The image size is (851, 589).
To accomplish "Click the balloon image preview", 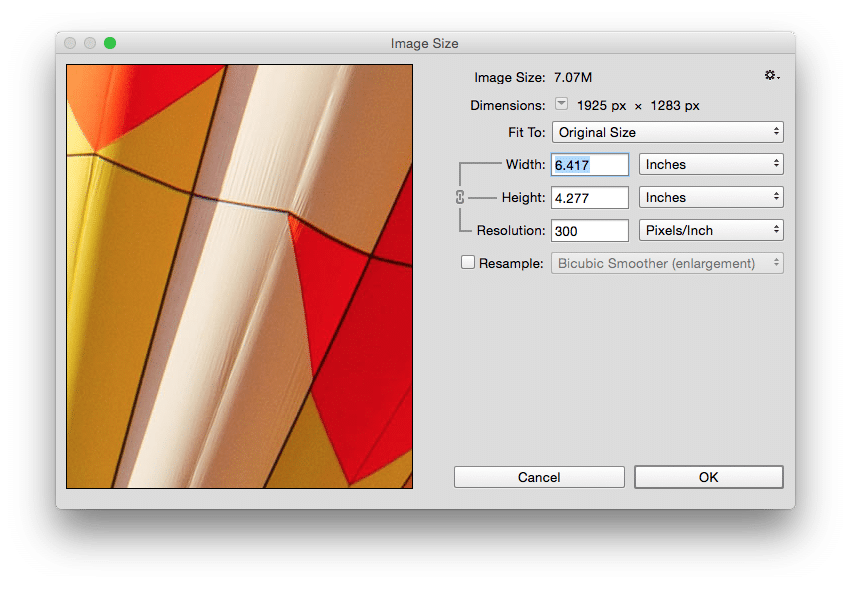I will click(x=239, y=276).
